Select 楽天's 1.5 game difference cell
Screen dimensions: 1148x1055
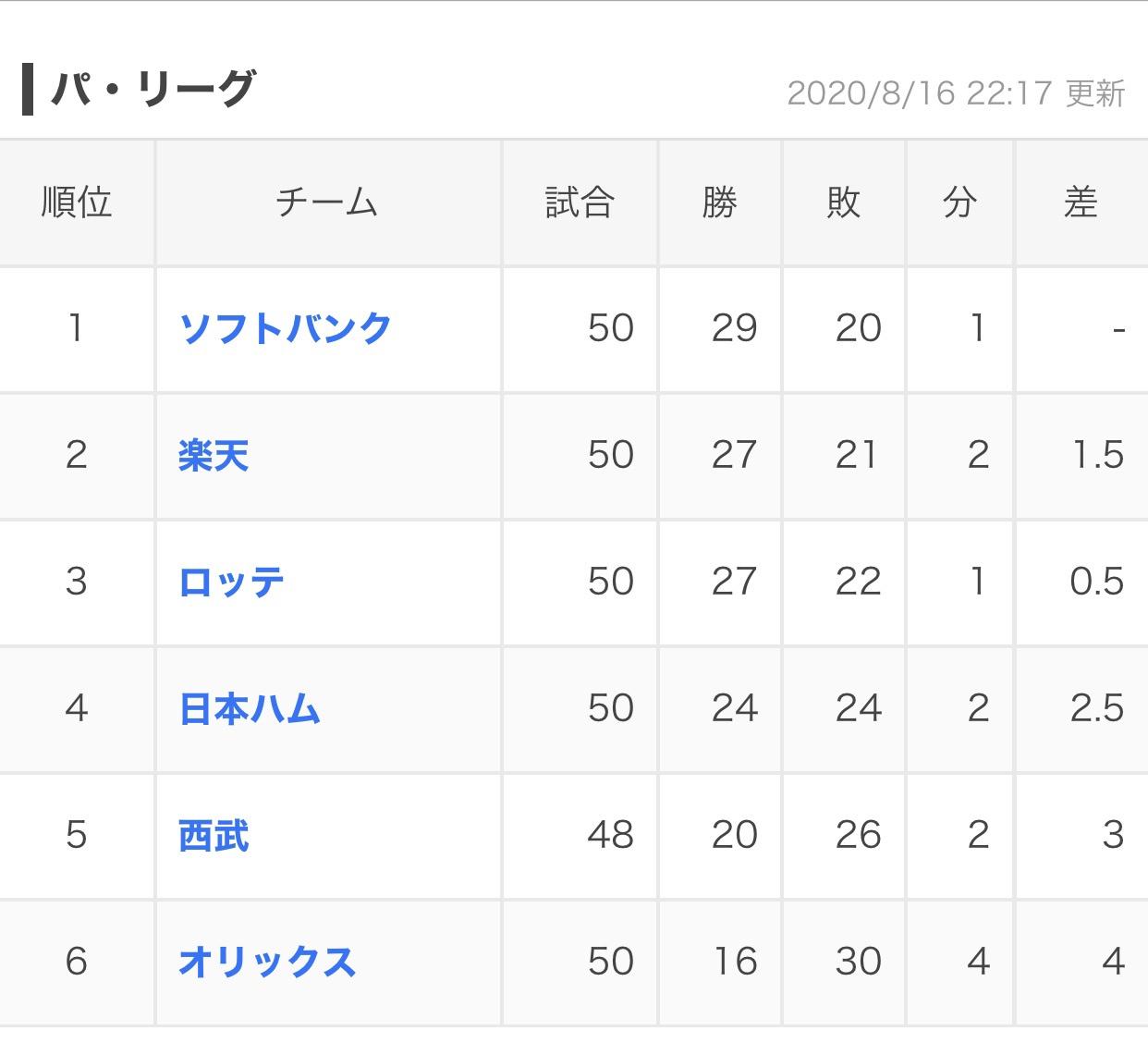click(1081, 455)
